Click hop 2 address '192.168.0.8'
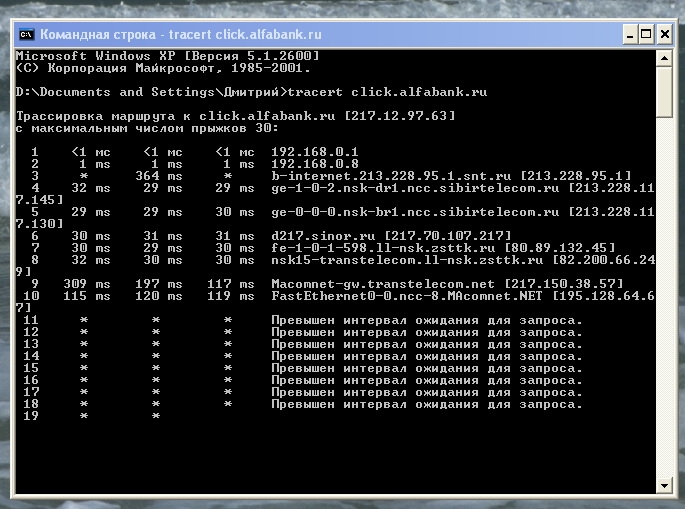 315,164
